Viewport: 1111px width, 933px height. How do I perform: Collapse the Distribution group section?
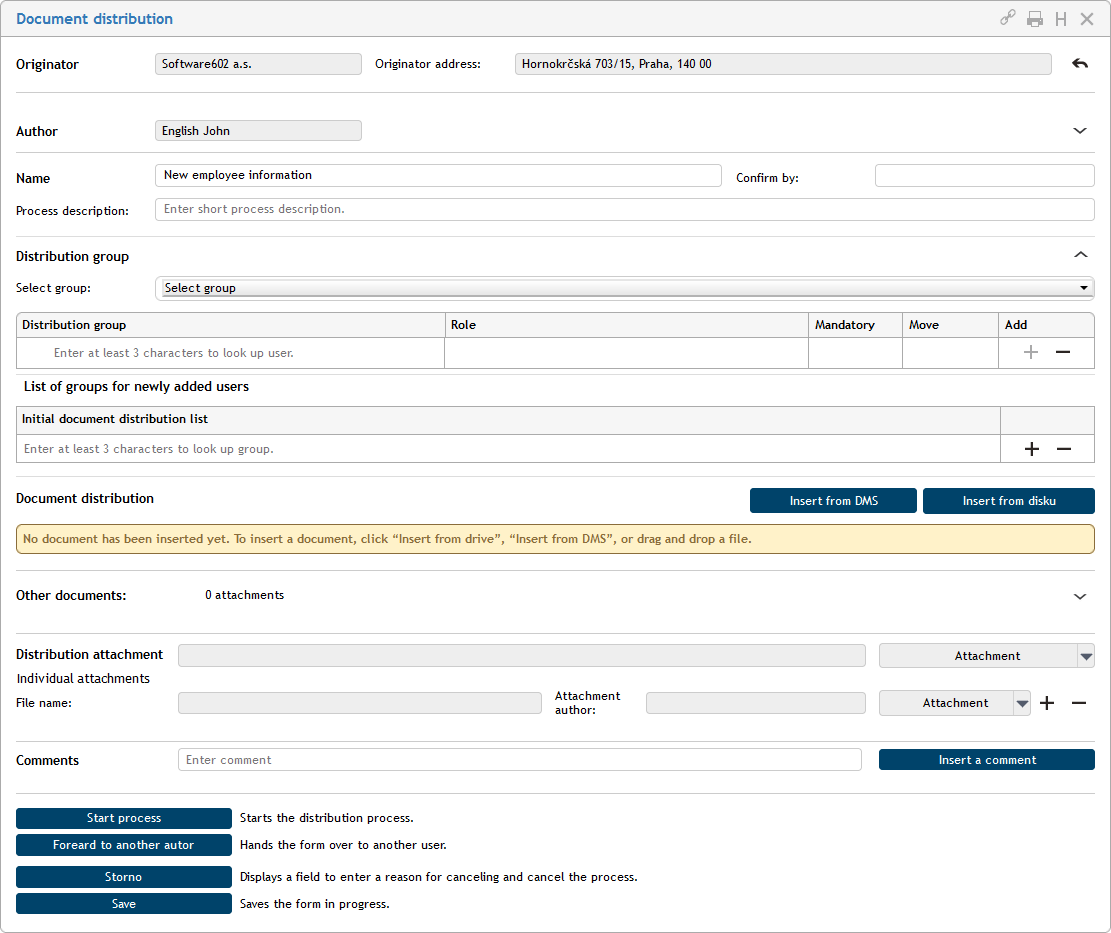click(x=1080, y=256)
